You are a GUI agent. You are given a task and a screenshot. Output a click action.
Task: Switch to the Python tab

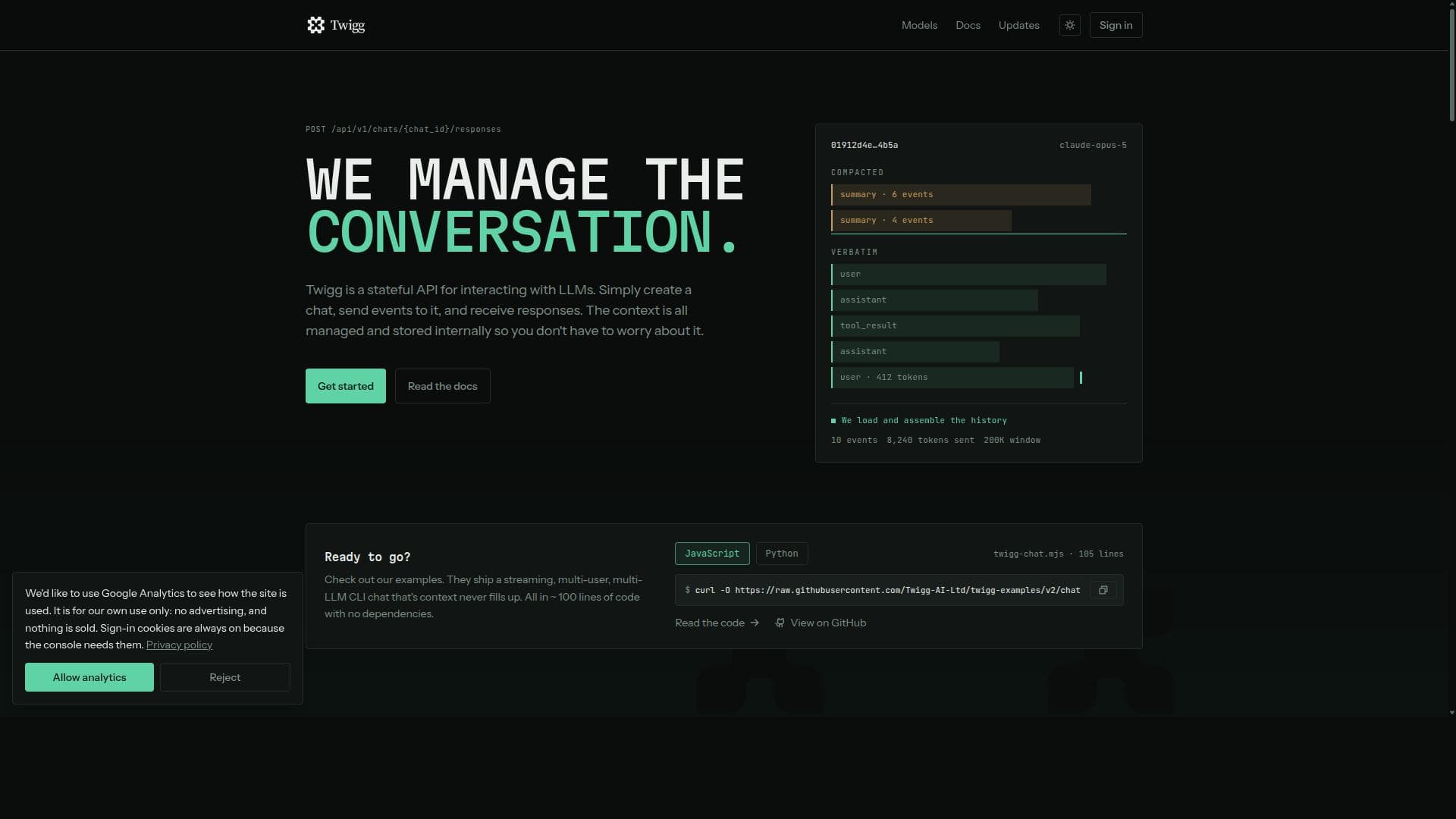click(x=782, y=554)
